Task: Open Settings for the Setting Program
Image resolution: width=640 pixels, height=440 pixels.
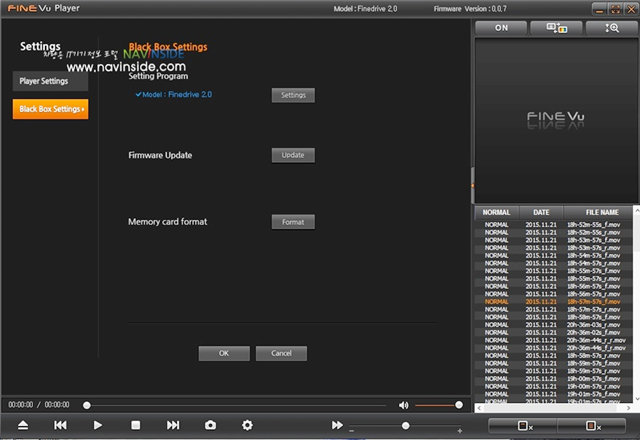Action: pyautogui.click(x=293, y=95)
